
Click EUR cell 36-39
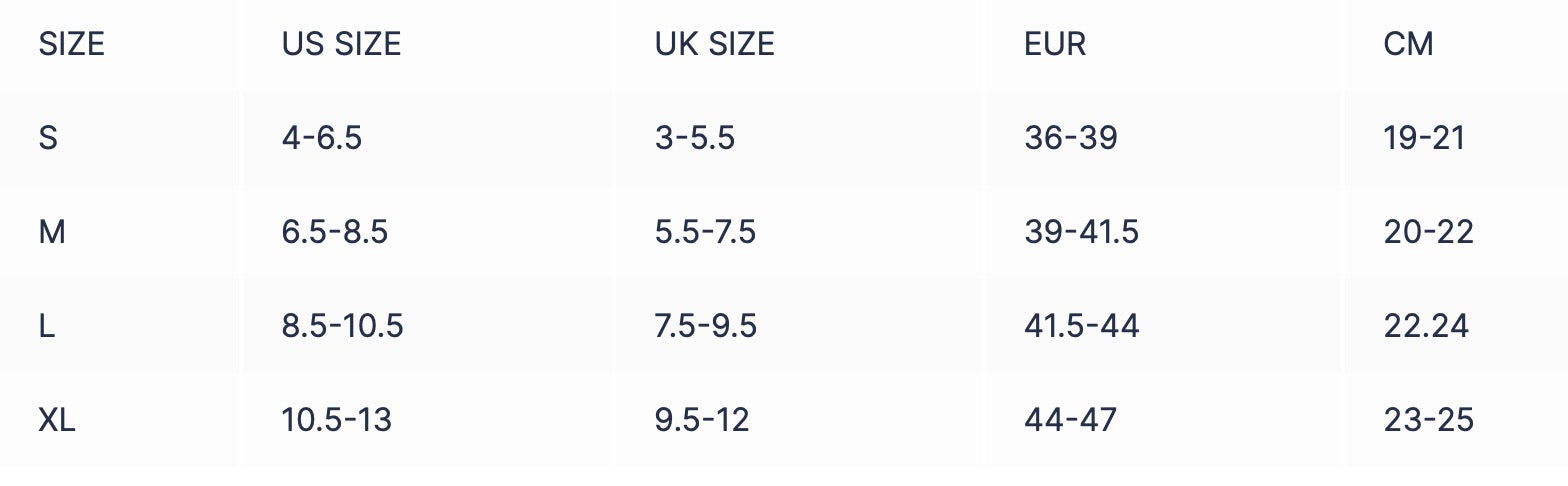click(x=1070, y=138)
